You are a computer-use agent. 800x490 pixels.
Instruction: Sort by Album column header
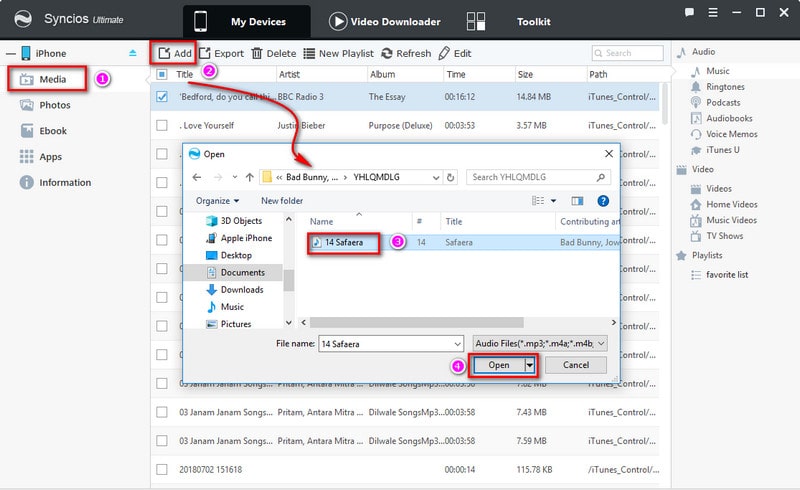(x=382, y=75)
